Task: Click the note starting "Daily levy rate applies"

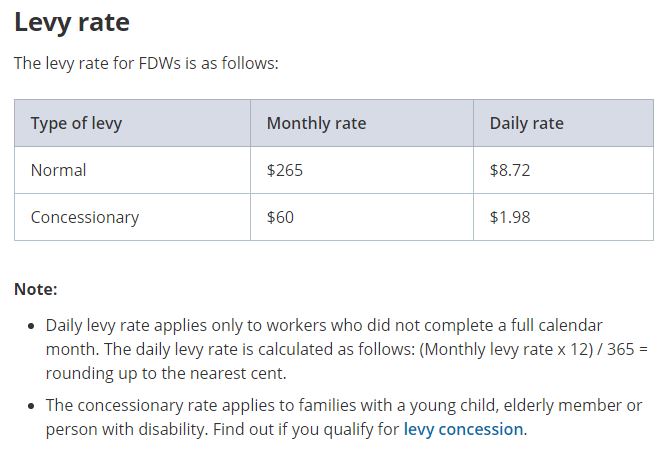Action: [x=320, y=327]
